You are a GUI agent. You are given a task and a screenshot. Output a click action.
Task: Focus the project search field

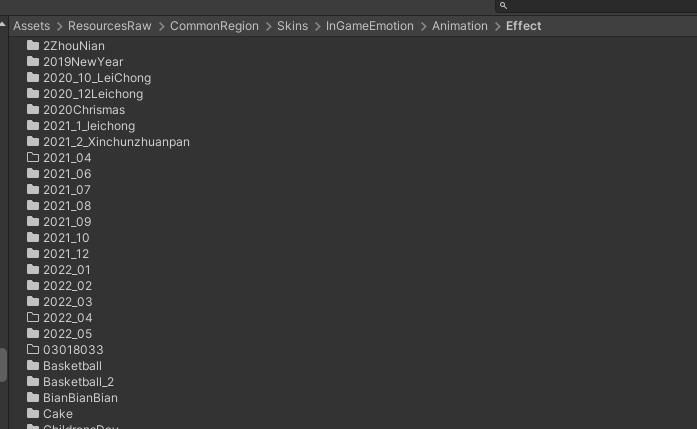tap(596, 6)
